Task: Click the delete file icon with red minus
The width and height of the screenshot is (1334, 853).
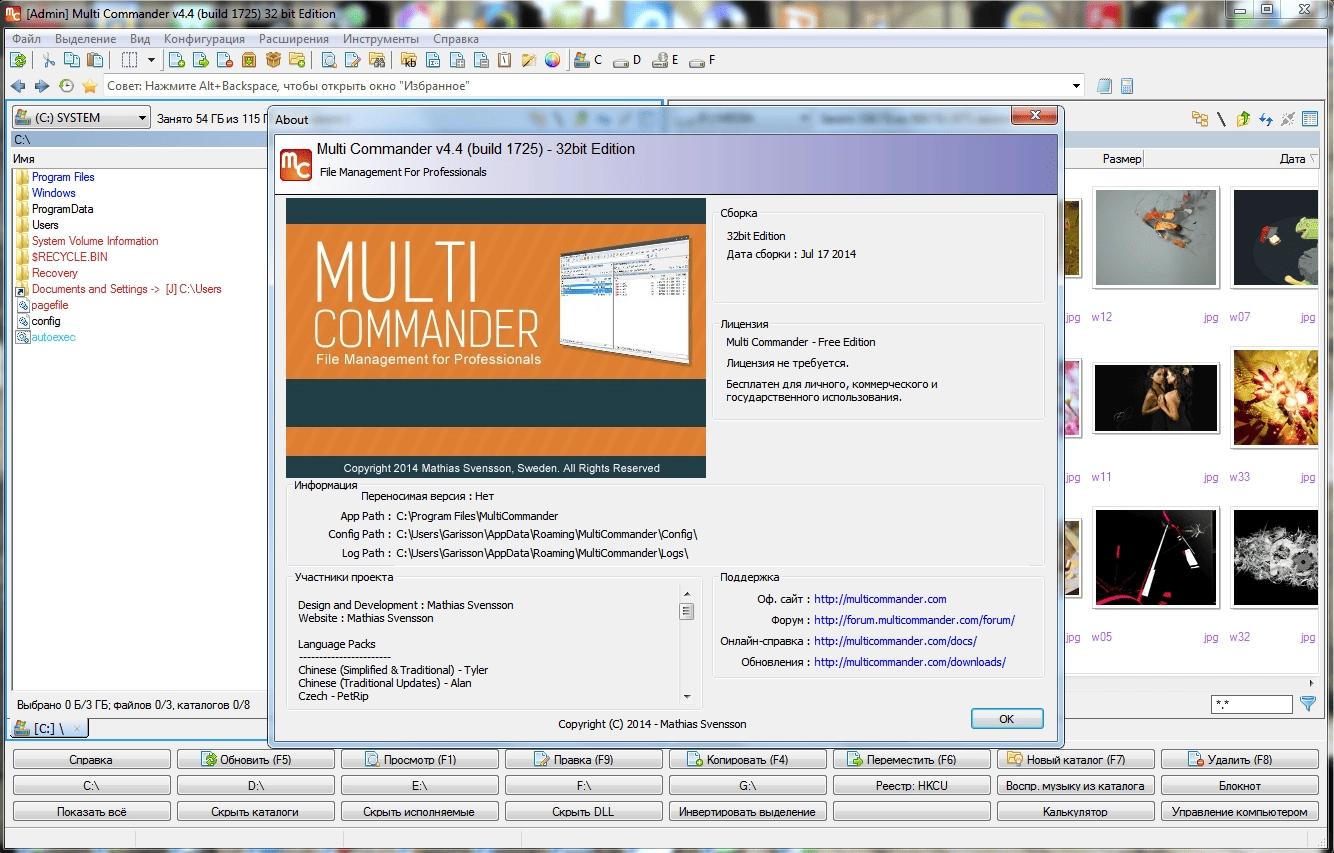Action: coord(225,60)
